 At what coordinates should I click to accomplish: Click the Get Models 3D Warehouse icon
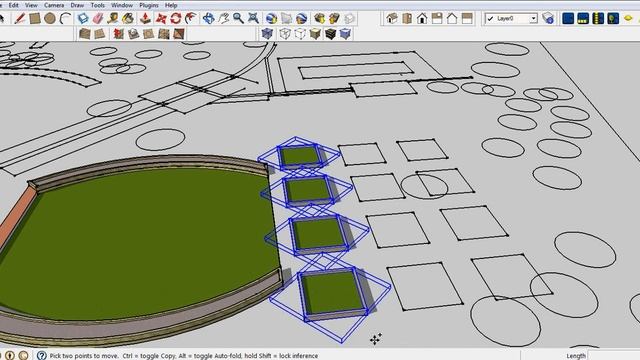(319, 18)
